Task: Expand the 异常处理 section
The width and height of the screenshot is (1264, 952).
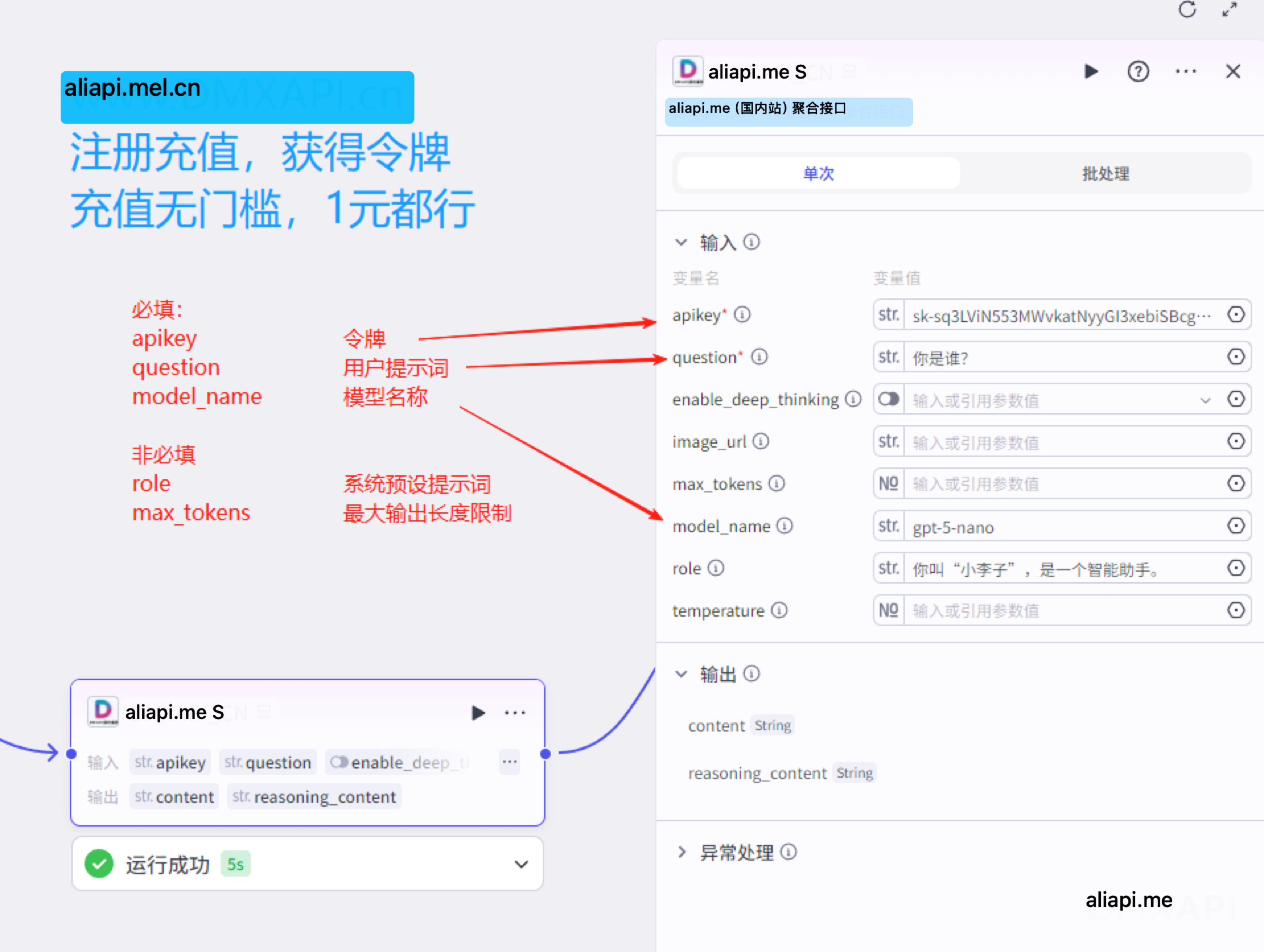Action: point(681,852)
